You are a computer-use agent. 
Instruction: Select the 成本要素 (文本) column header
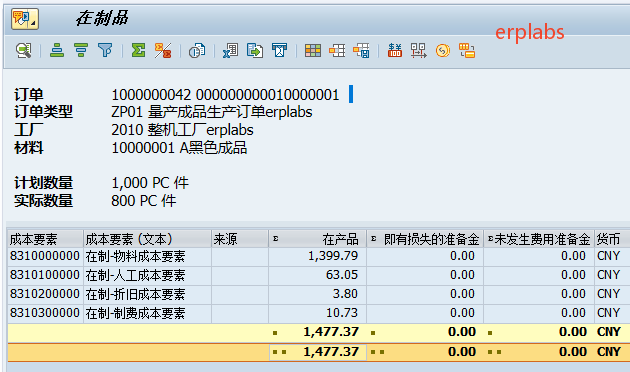point(147,239)
